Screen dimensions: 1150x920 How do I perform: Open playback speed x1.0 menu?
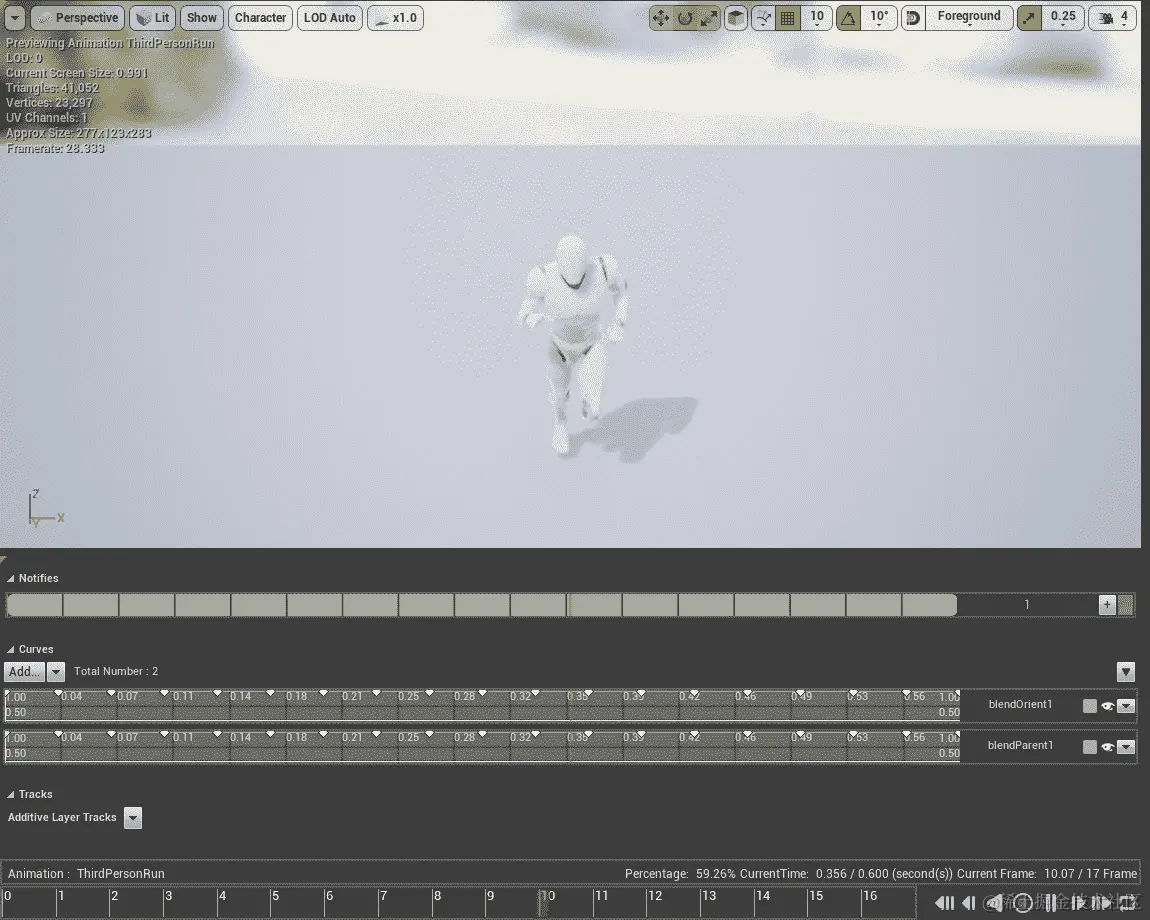(395, 18)
